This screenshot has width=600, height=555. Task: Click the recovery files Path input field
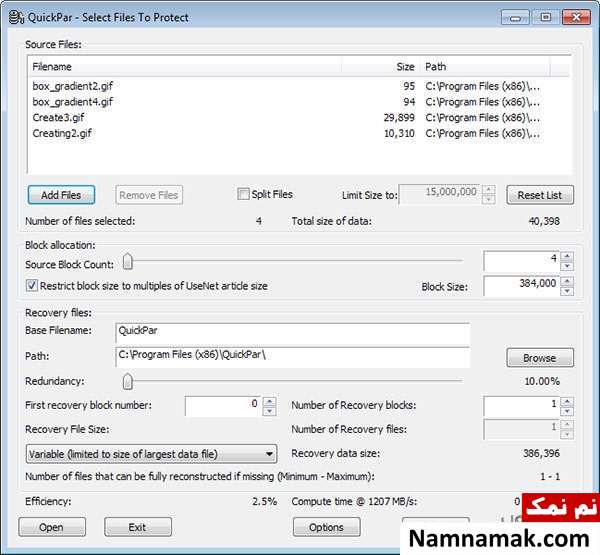click(293, 357)
